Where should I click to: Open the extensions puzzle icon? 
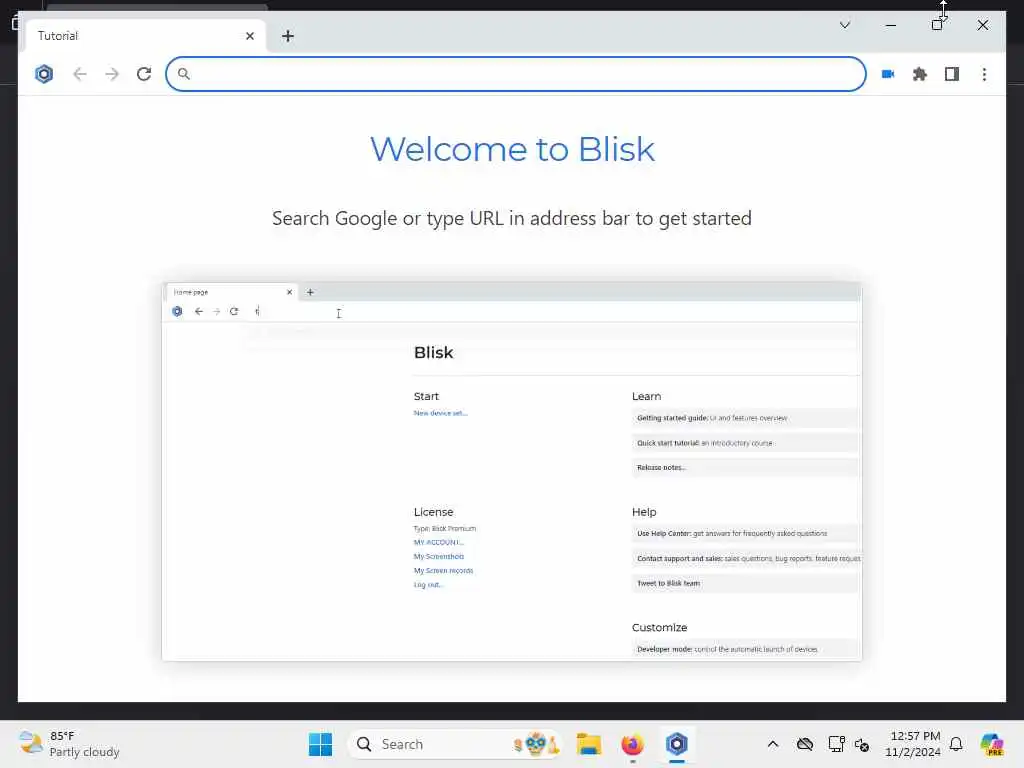tap(920, 74)
